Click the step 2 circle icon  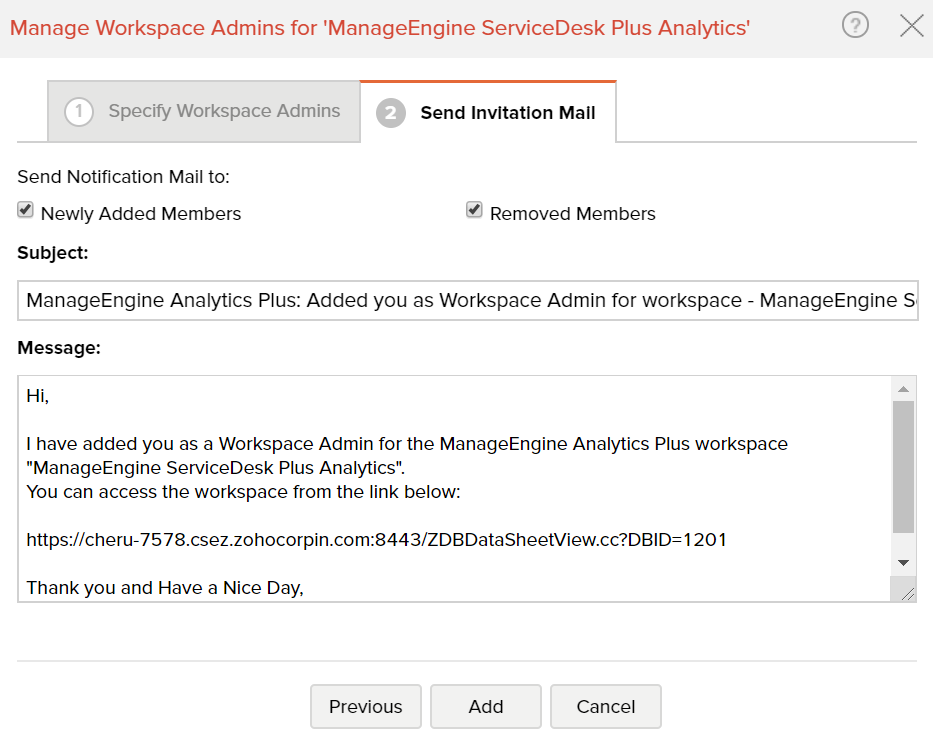391,112
